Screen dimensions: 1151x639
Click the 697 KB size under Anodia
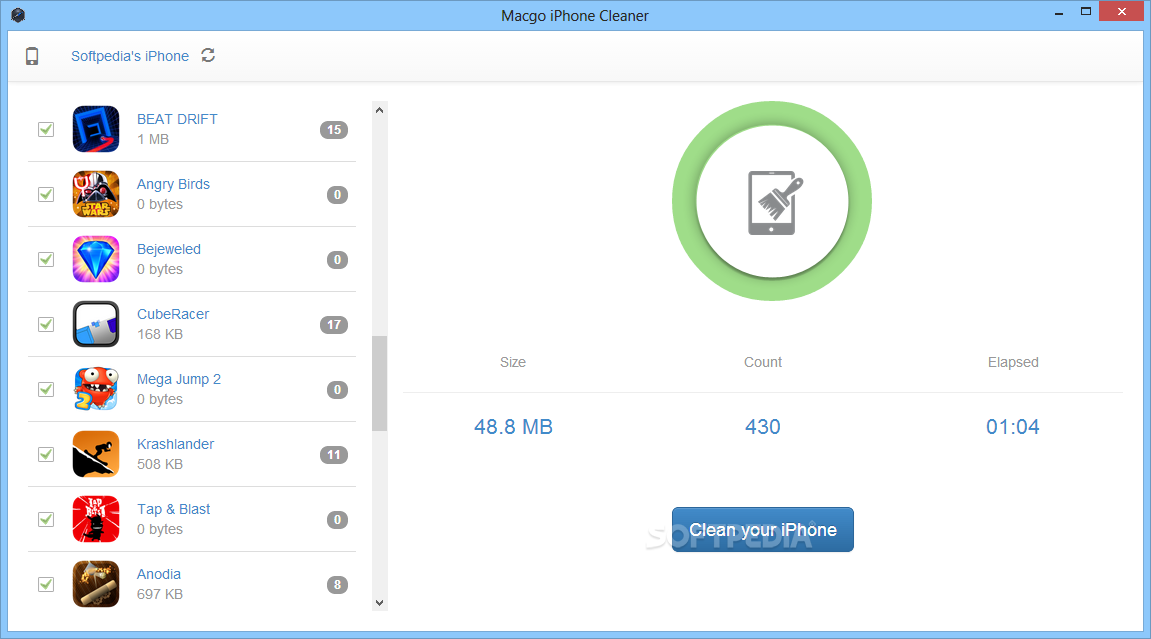click(x=160, y=594)
